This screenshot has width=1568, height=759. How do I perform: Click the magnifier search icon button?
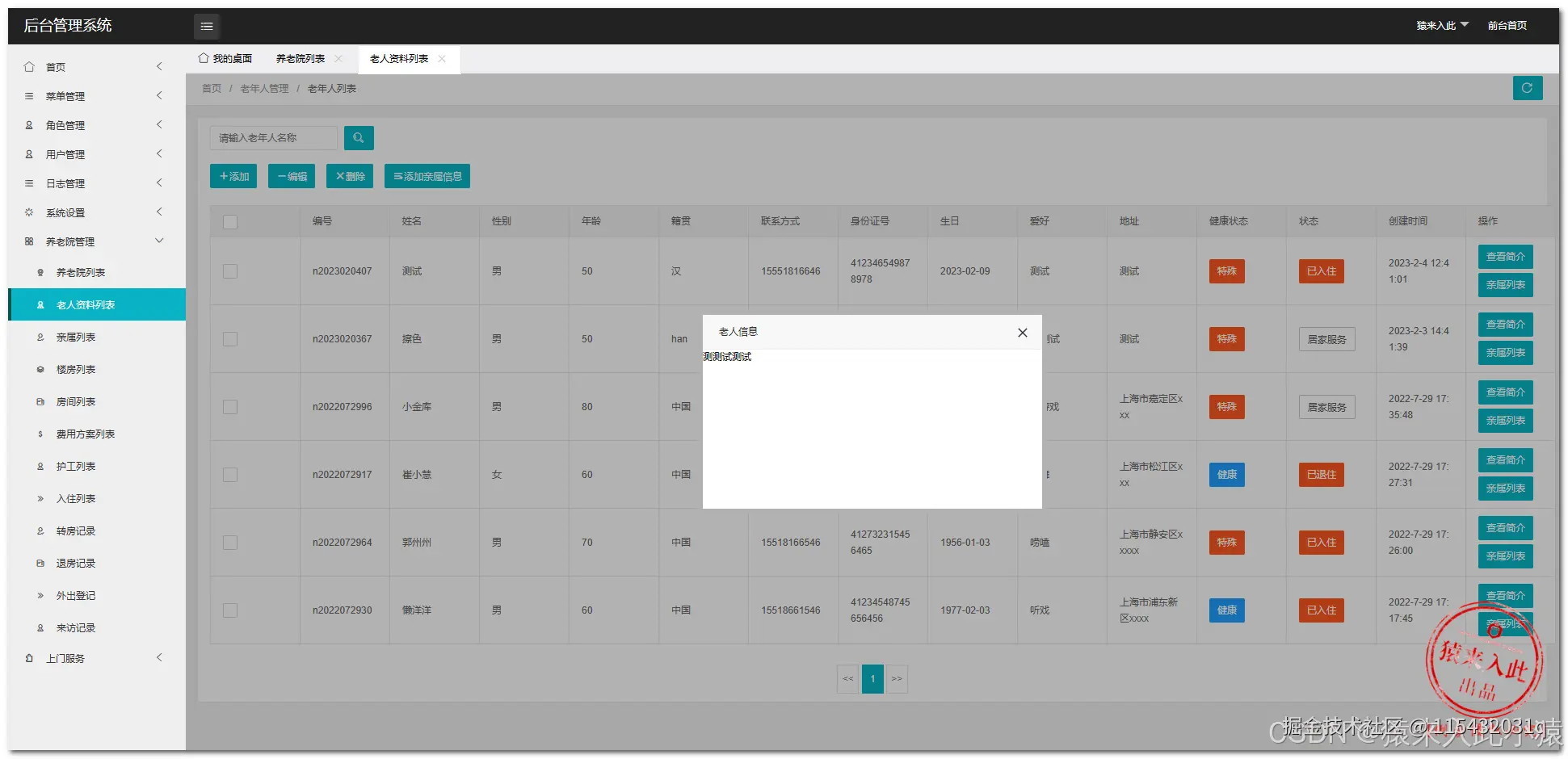tap(359, 138)
